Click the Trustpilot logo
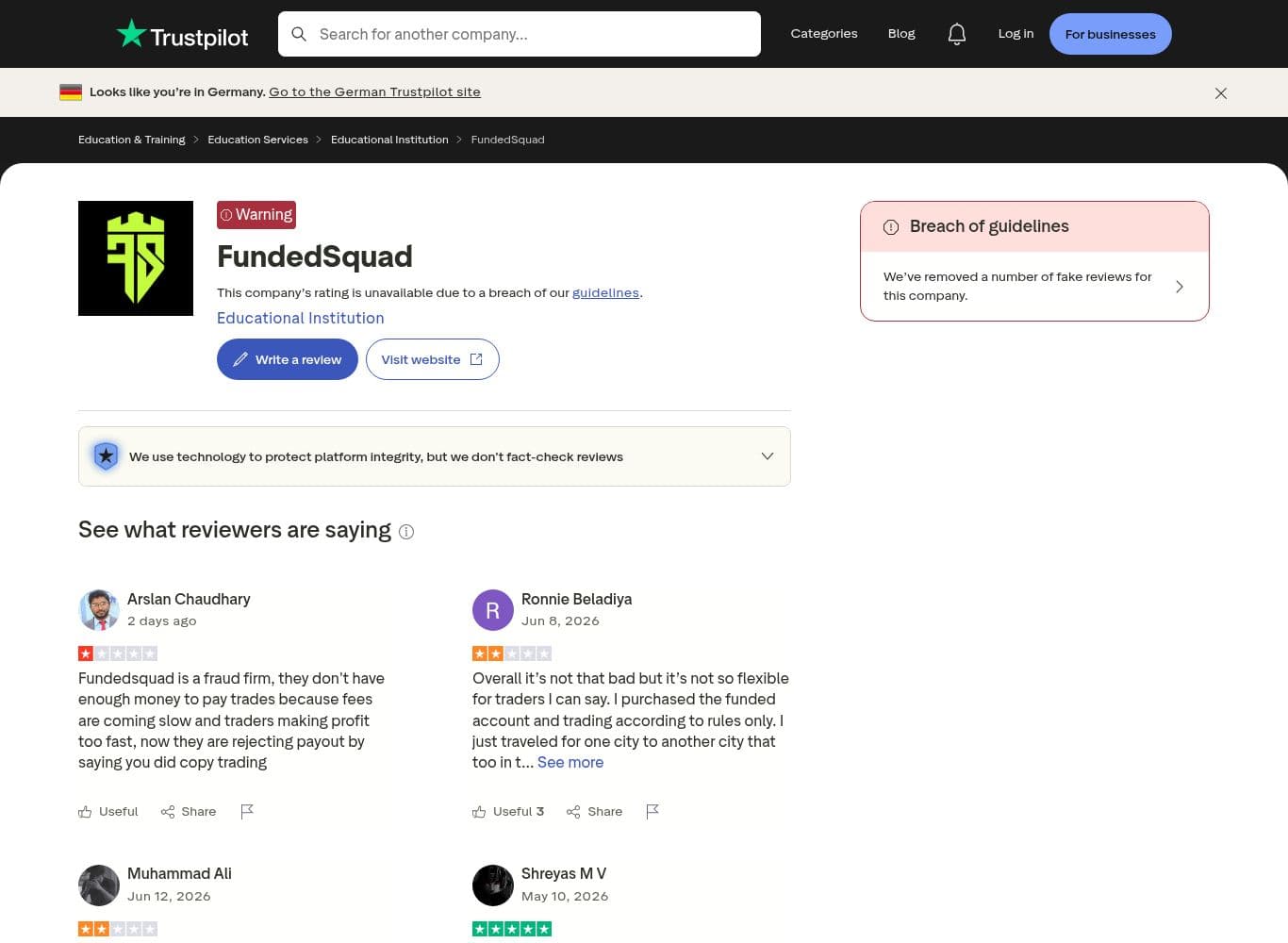The width and height of the screenshot is (1288, 943). tap(182, 35)
